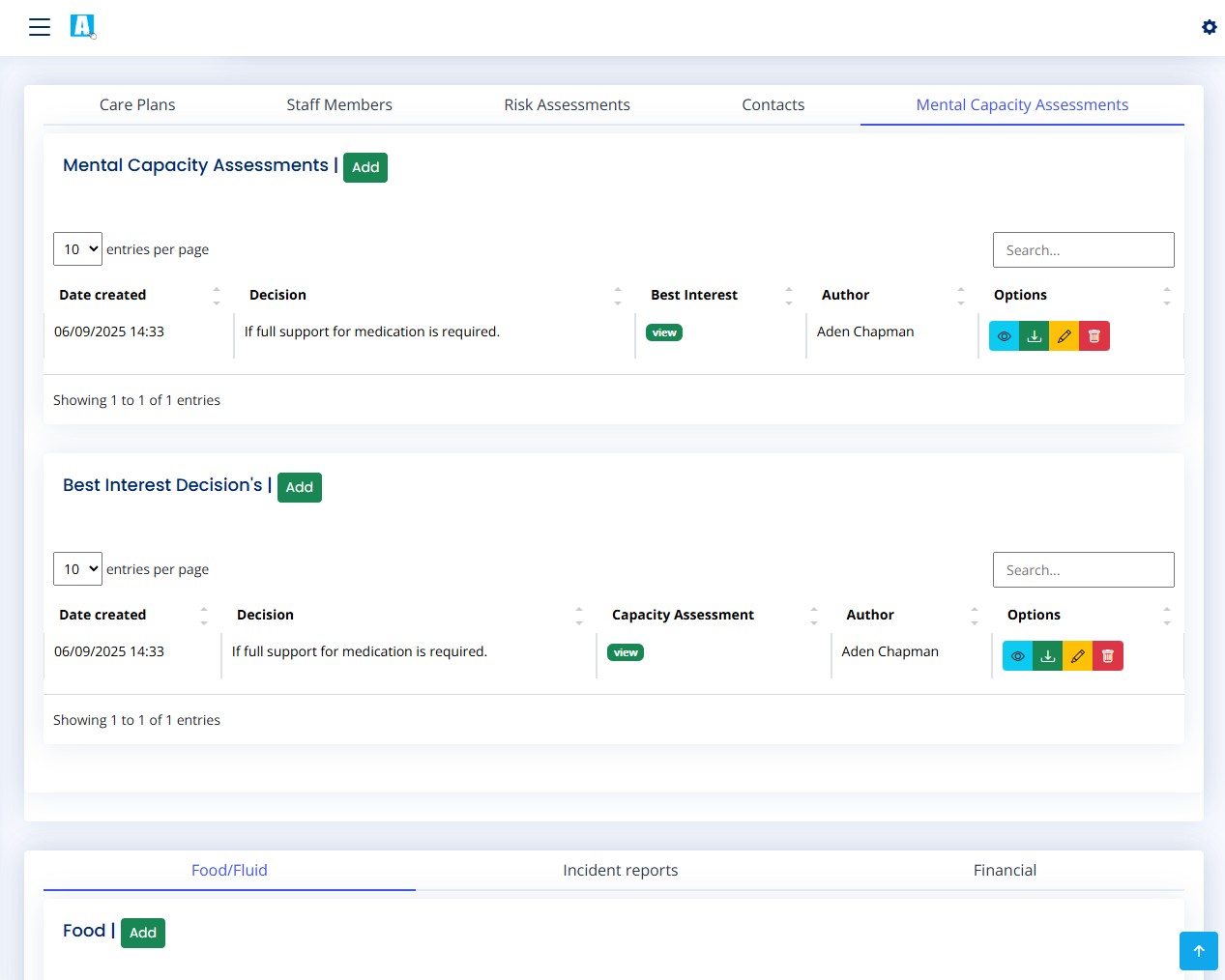Delete the best interest decision entry

(x=1107, y=656)
